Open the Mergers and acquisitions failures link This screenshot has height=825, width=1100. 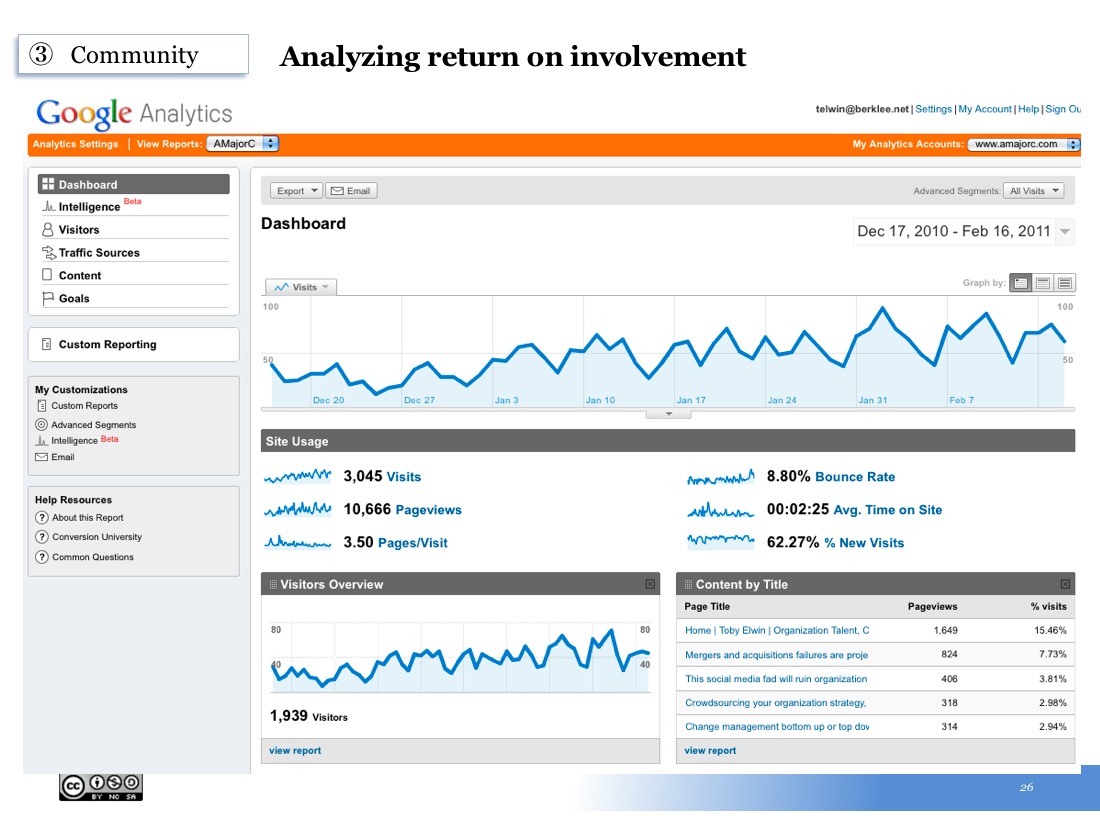point(776,655)
